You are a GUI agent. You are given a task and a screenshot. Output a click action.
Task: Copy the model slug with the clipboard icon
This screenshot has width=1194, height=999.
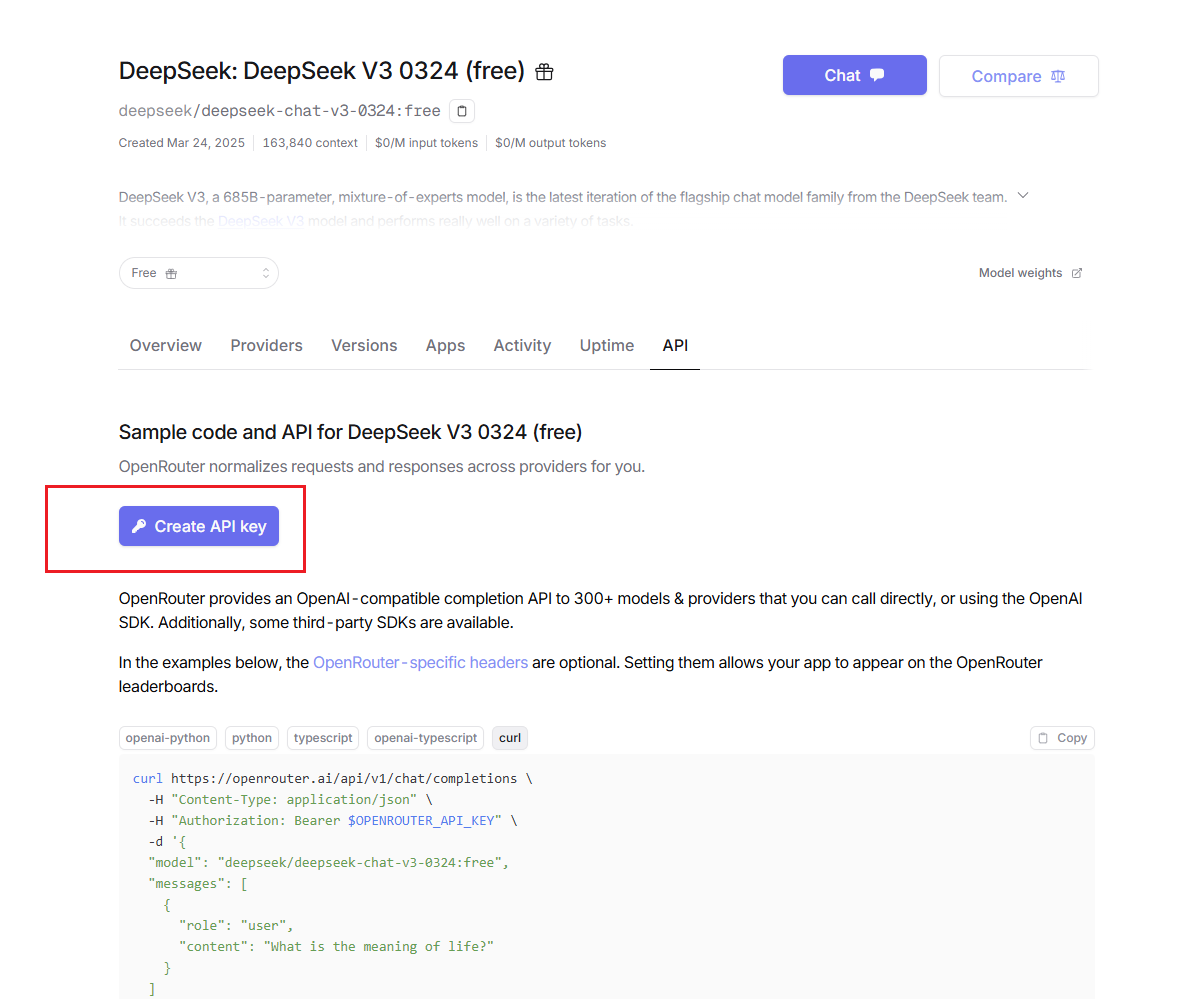click(461, 111)
